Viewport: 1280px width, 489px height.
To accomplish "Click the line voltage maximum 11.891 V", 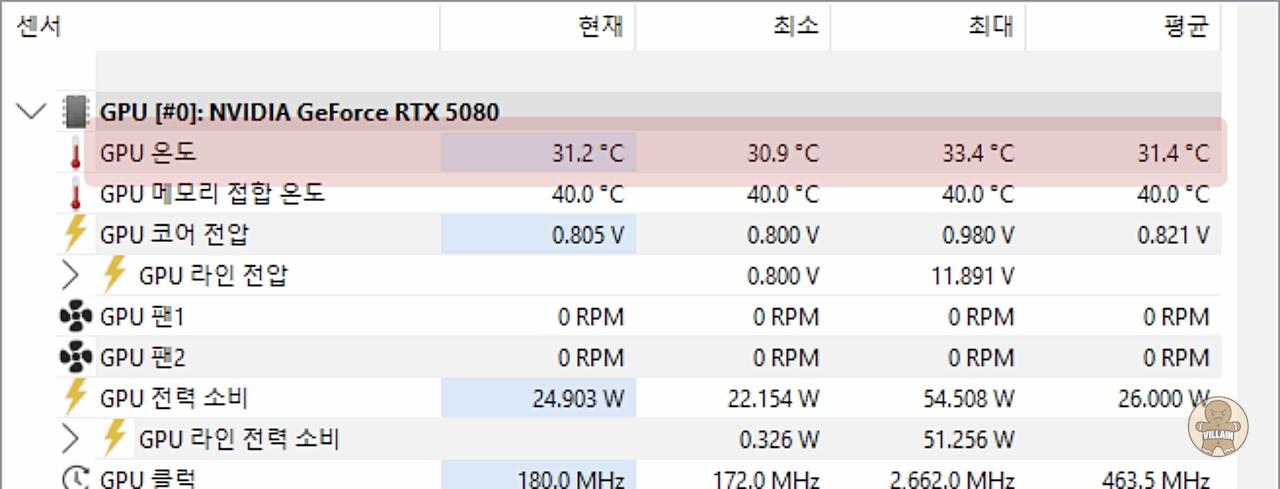I will tap(973, 275).
